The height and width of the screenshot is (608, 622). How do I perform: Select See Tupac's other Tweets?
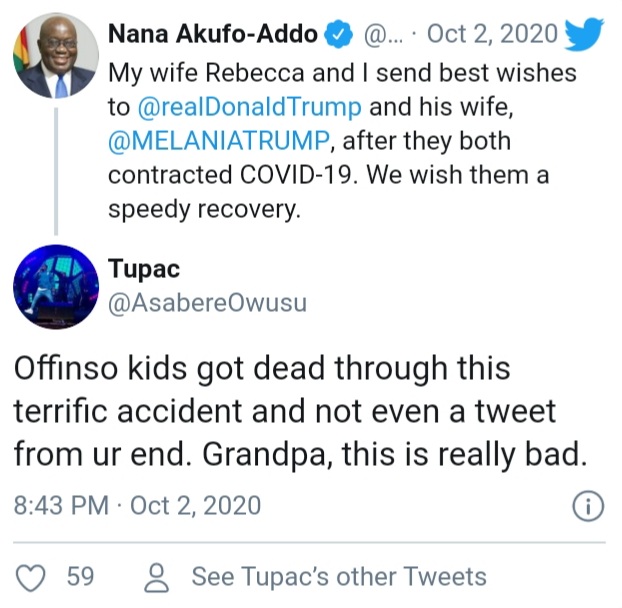pyautogui.click(x=339, y=576)
